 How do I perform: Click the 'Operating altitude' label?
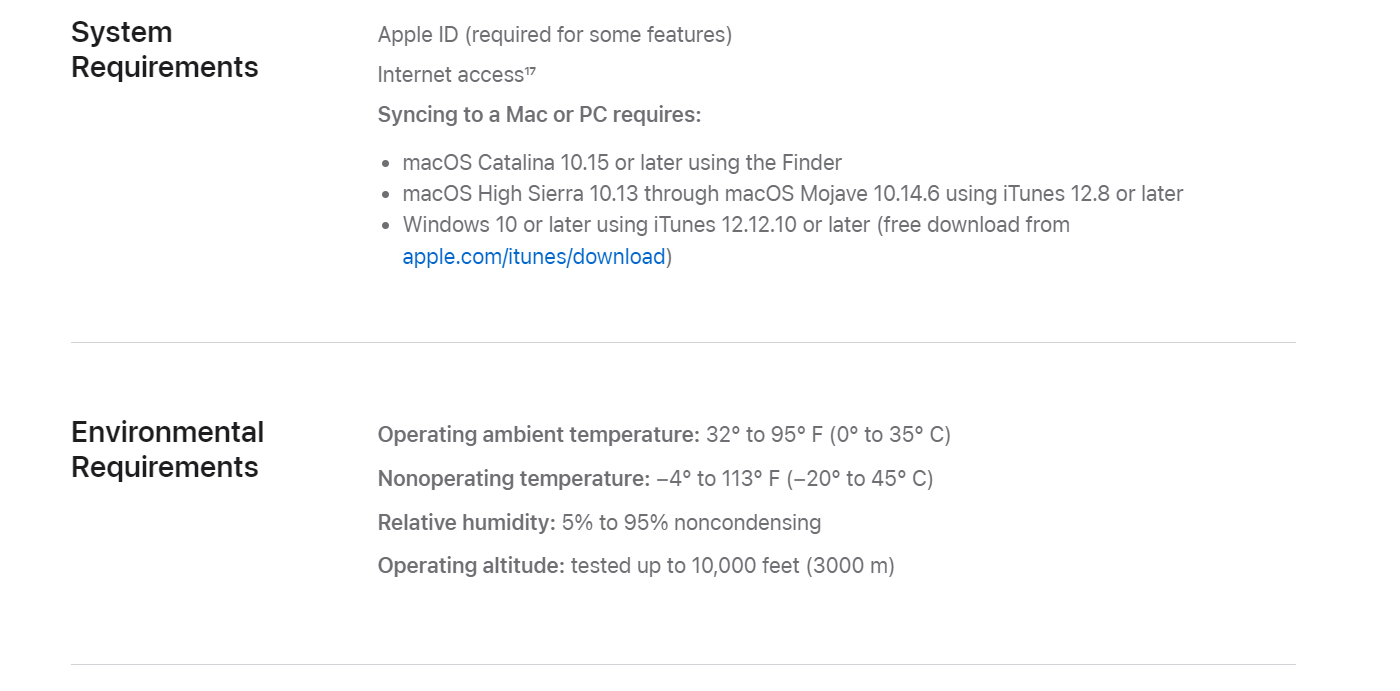[x=471, y=566]
